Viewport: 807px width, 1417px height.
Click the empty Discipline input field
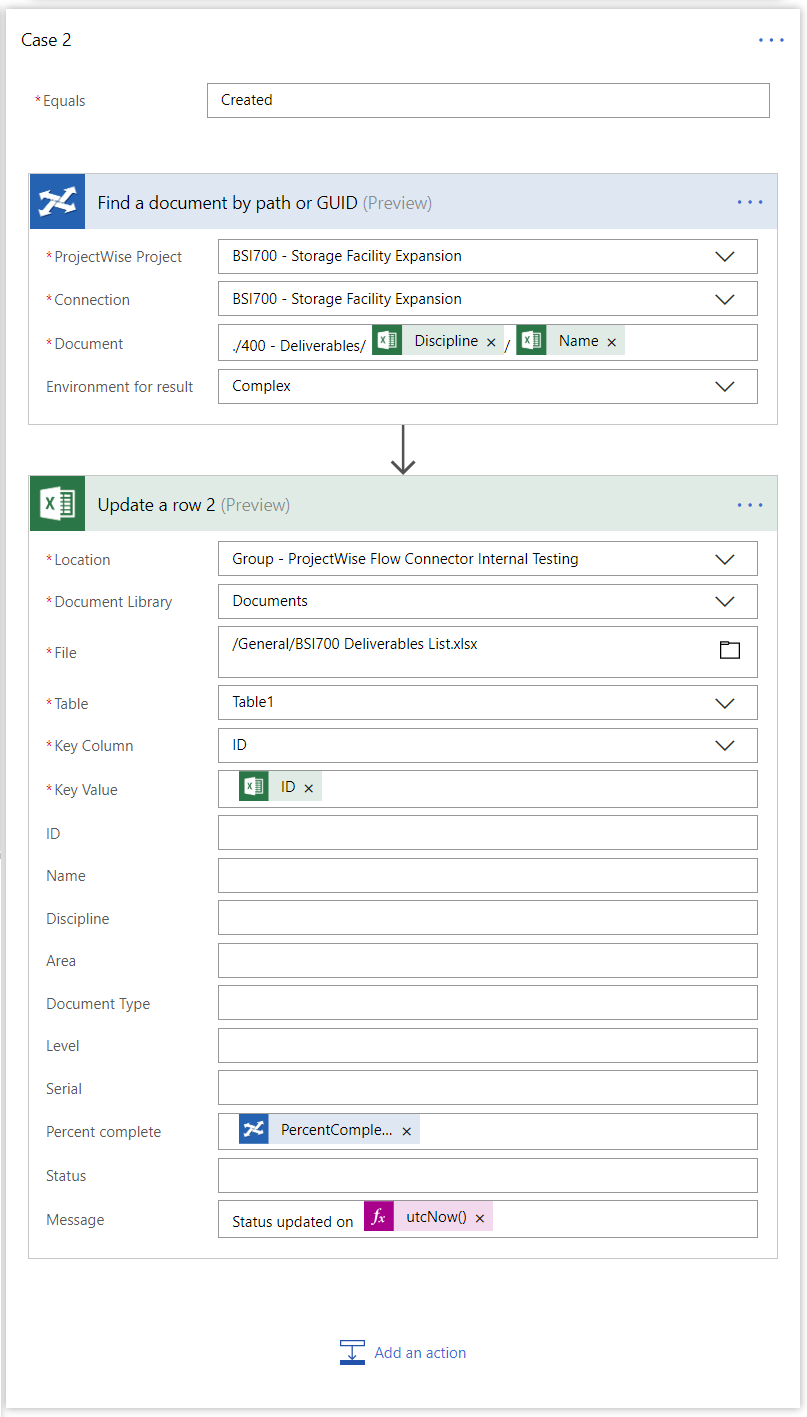coord(488,917)
